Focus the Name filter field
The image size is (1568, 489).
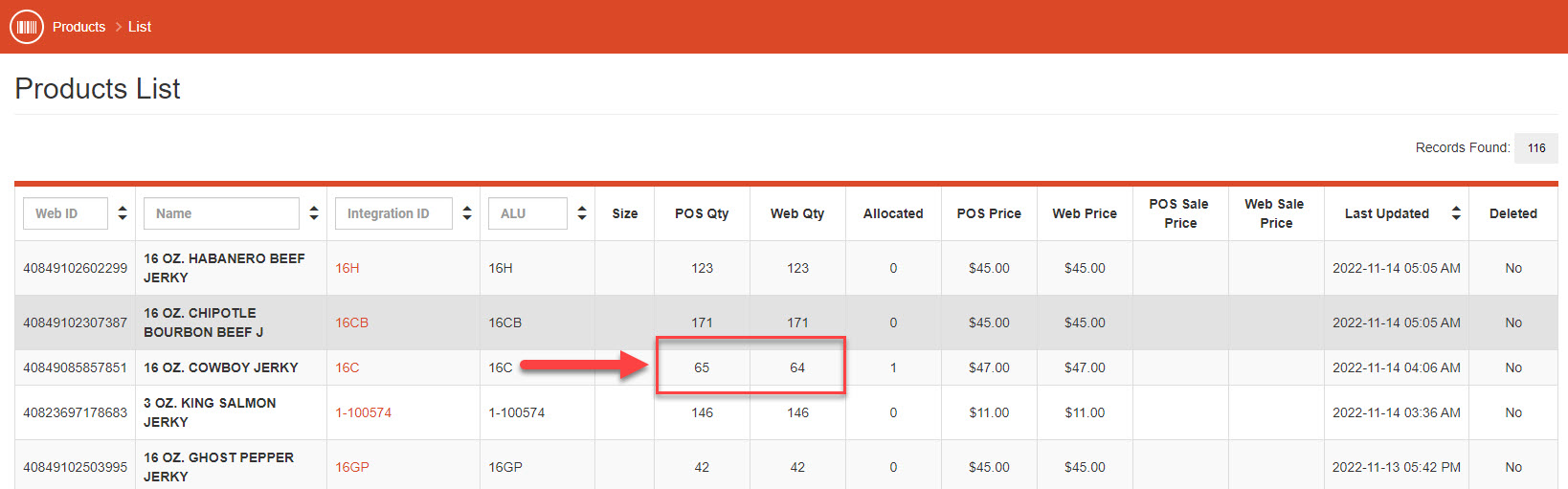[x=221, y=213]
